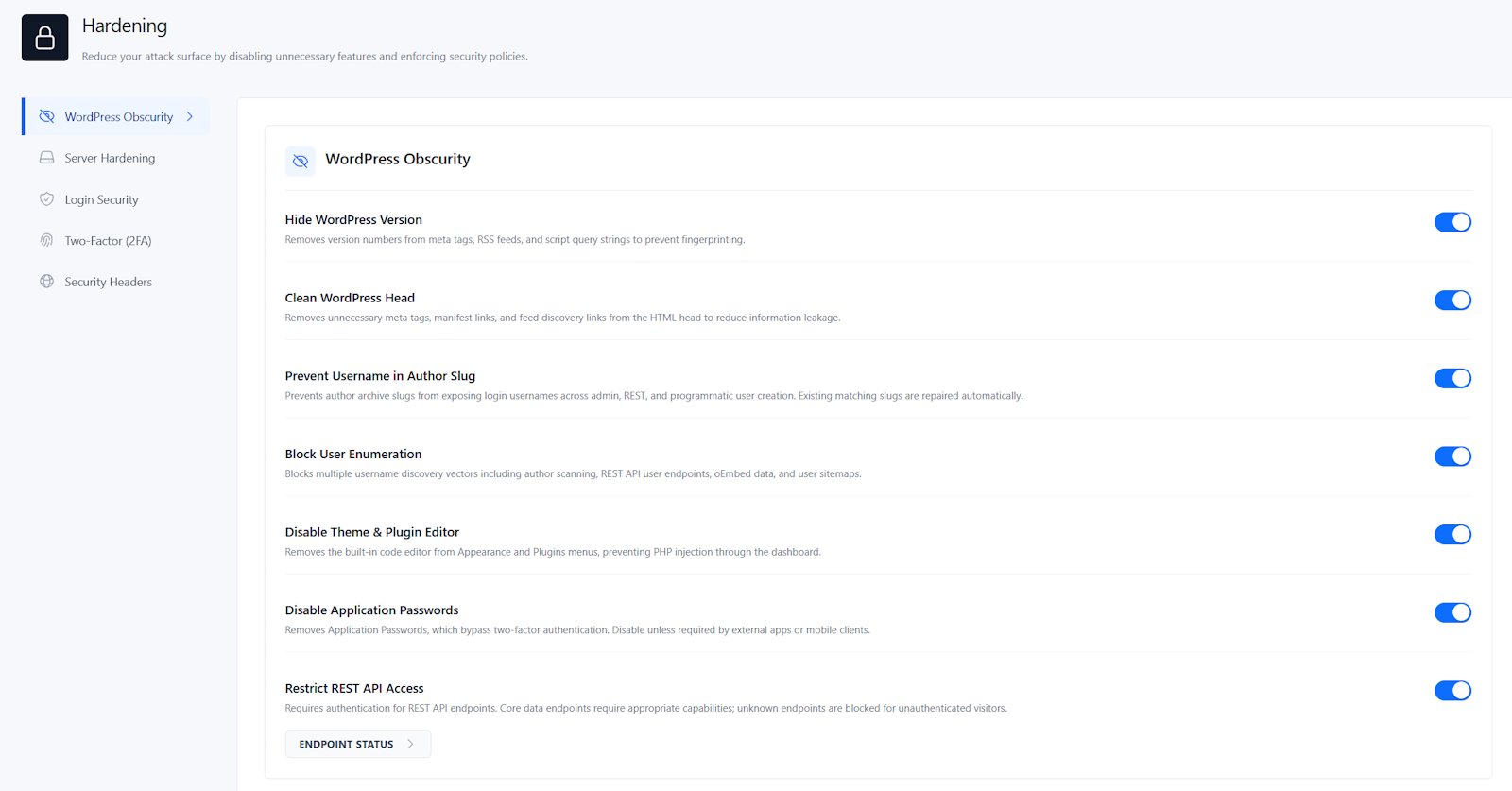This screenshot has width=1512, height=791.
Task: Click the Server Hardening drive icon
Action: 46,158
